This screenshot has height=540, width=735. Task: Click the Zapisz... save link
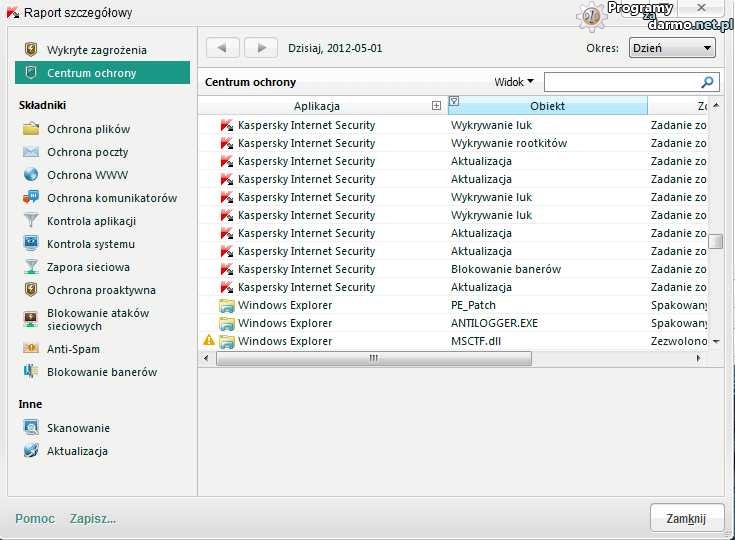(x=92, y=518)
